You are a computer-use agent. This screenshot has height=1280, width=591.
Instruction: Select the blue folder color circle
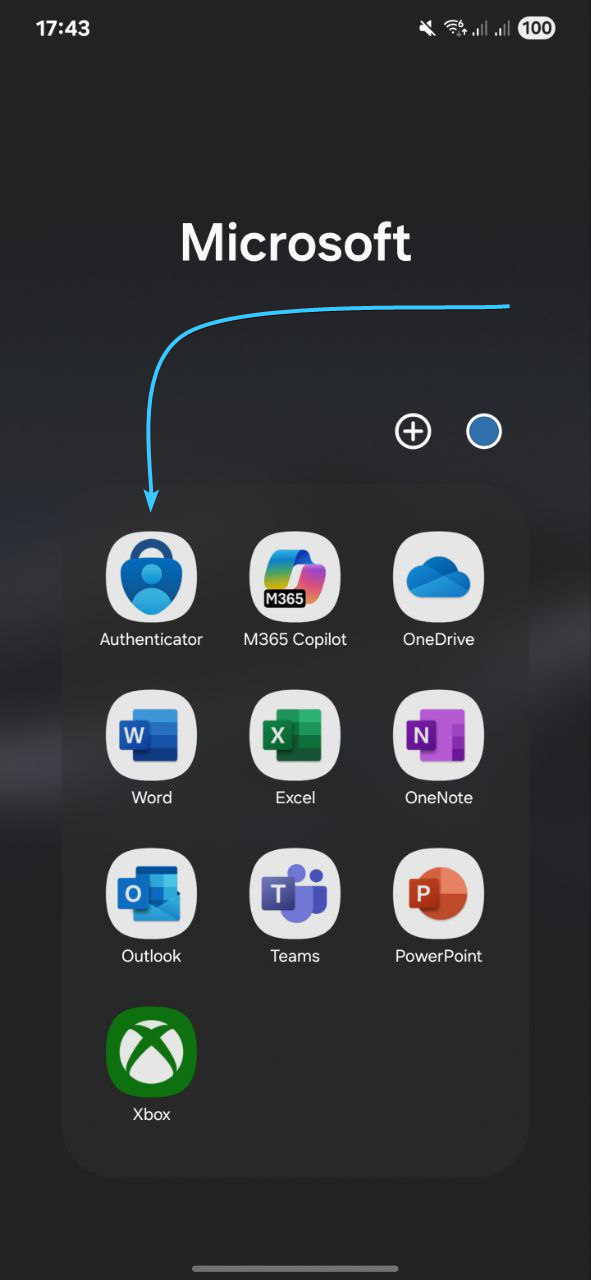point(484,432)
